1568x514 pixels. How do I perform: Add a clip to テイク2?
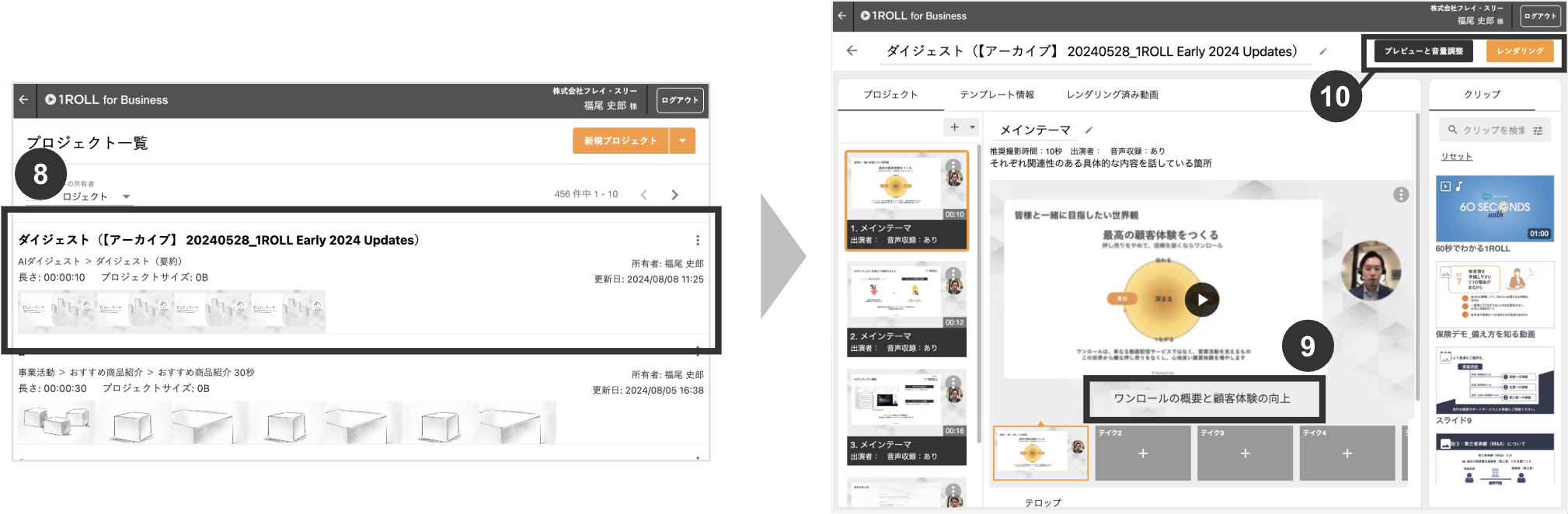[1143, 453]
